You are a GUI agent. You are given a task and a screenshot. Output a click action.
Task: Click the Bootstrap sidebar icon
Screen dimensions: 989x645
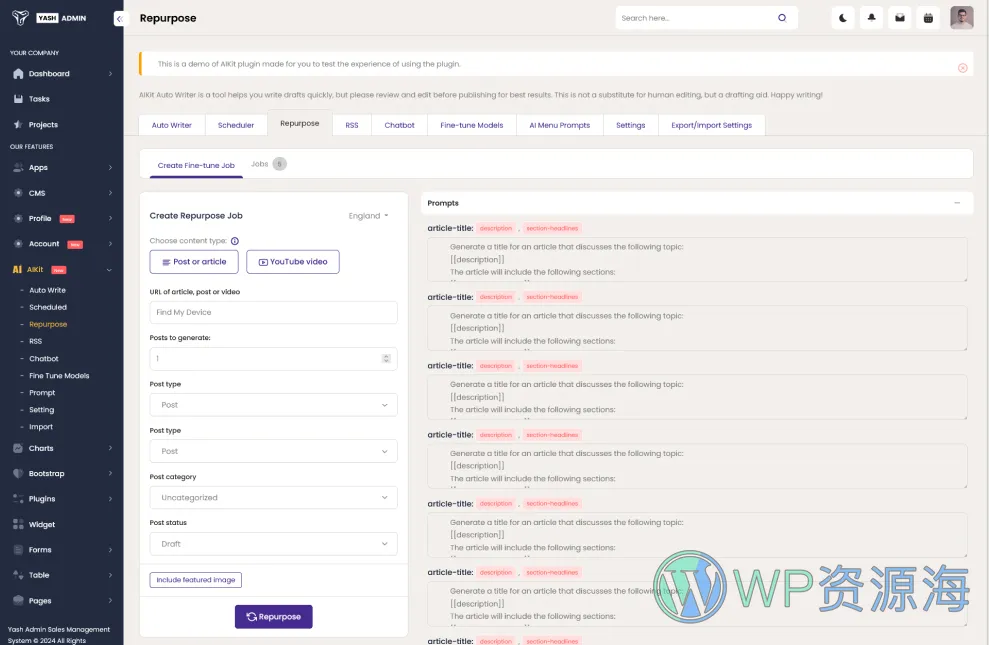18,474
